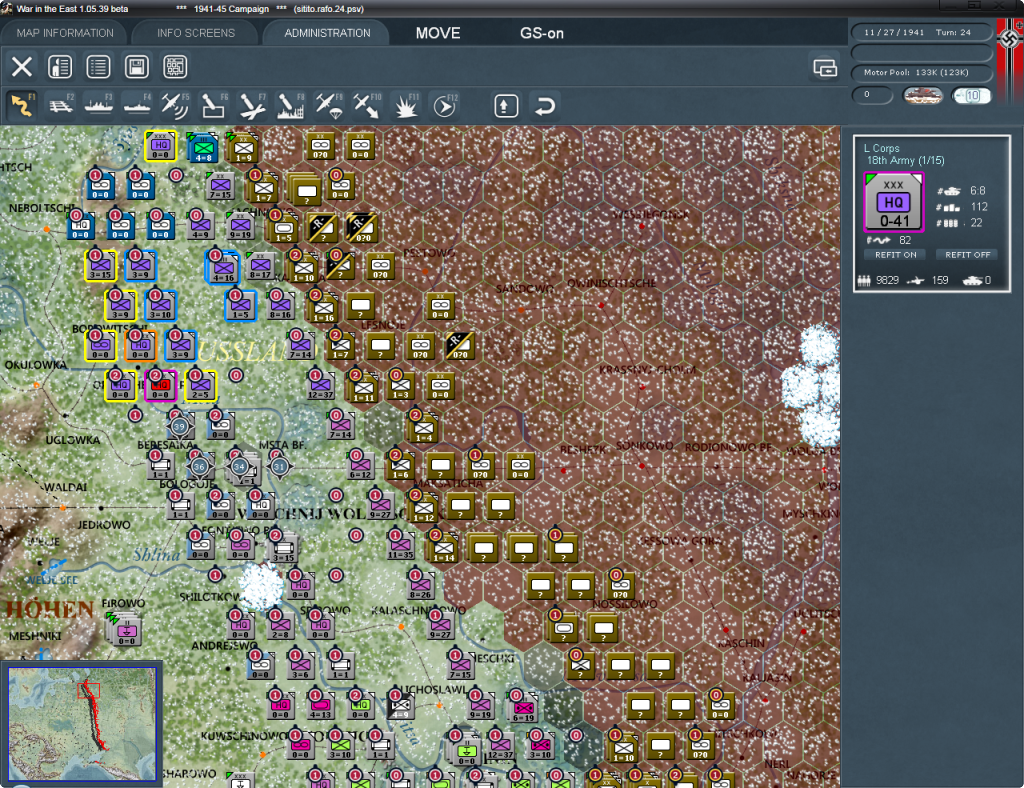Click the Motor Pool 133K (123K) readout
Screen dimensions: 1024x788
point(921,72)
